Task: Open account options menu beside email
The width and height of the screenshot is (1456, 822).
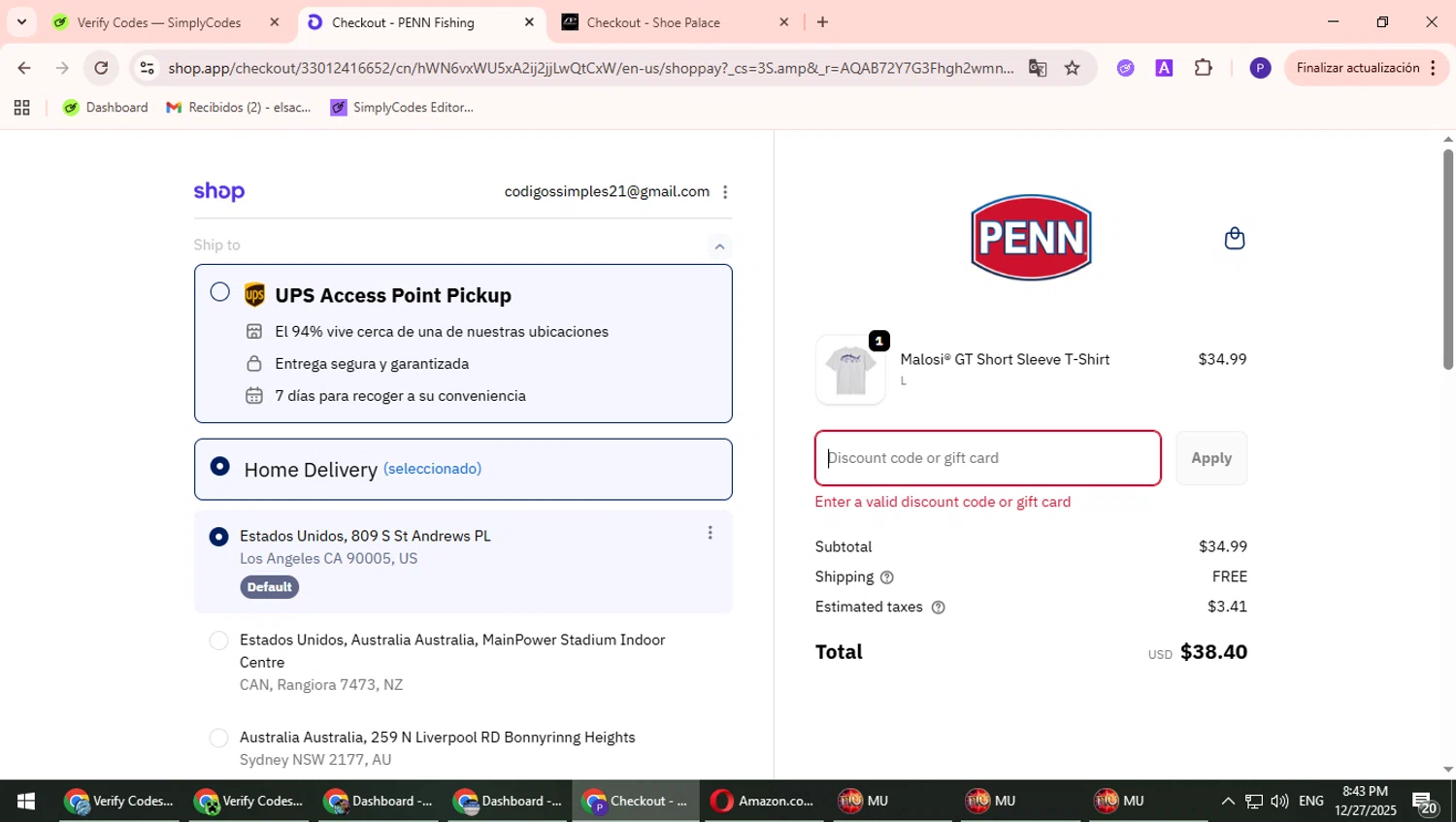Action: (x=725, y=192)
